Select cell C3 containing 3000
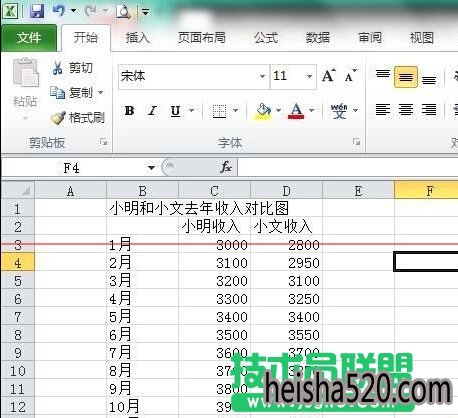The image size is (458, 418). [214, 245]
